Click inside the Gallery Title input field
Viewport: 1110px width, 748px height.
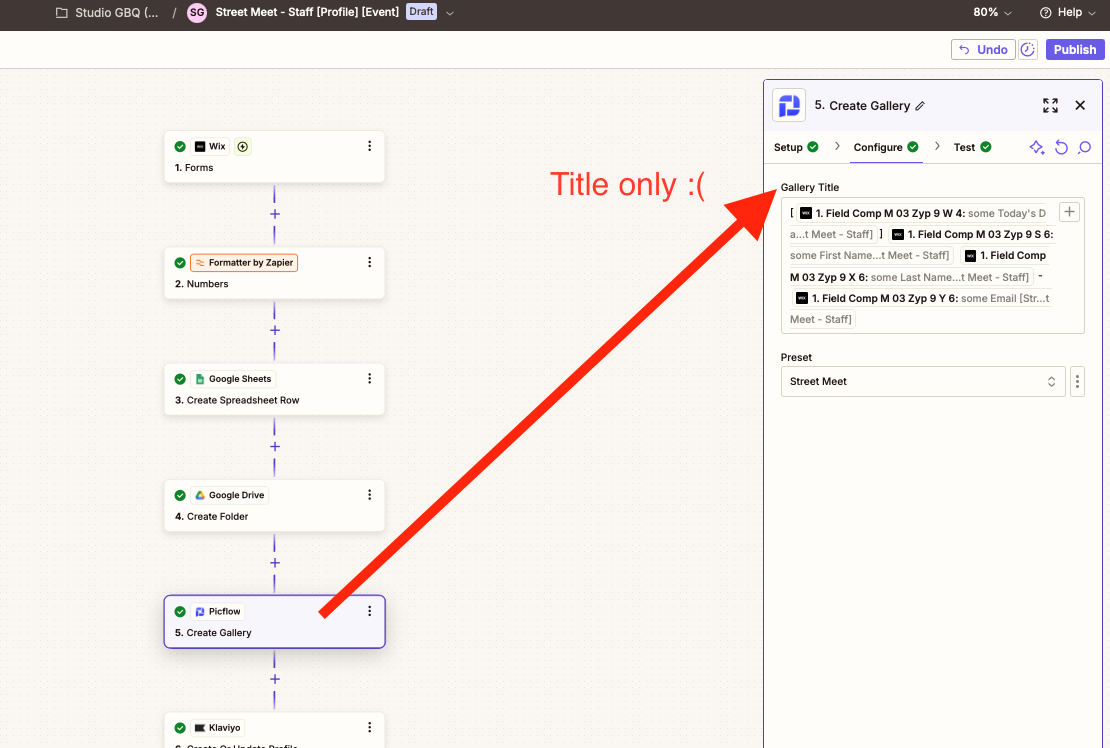(932, 265)
